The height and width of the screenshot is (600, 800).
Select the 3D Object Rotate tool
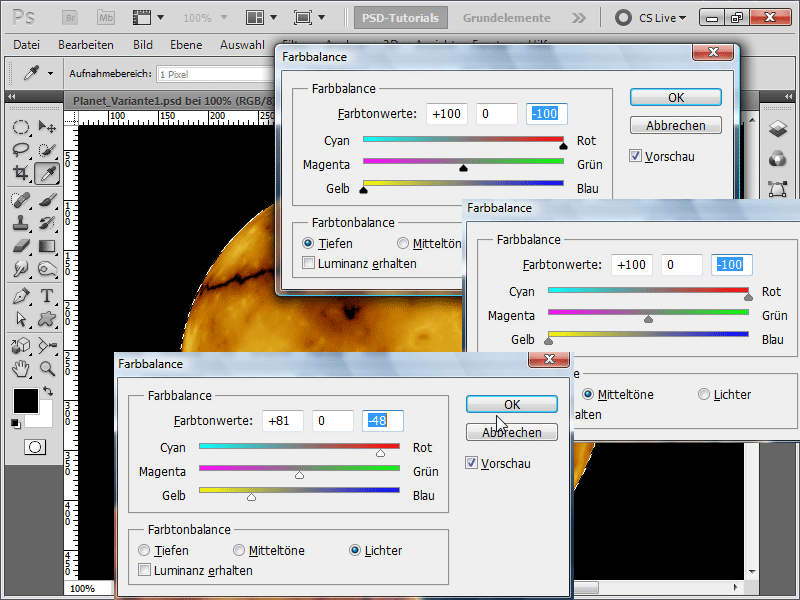coord(20,345)
